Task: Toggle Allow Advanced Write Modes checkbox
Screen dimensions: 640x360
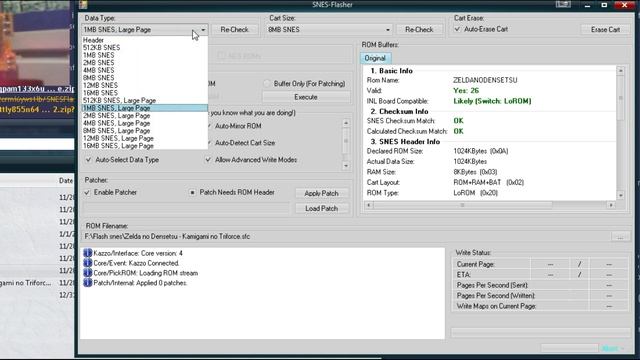Action: [208, 160]
